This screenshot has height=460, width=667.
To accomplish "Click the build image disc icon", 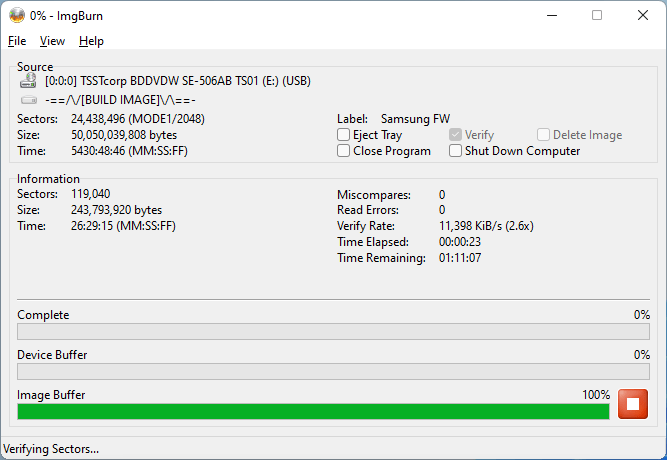I will (29, 100).
